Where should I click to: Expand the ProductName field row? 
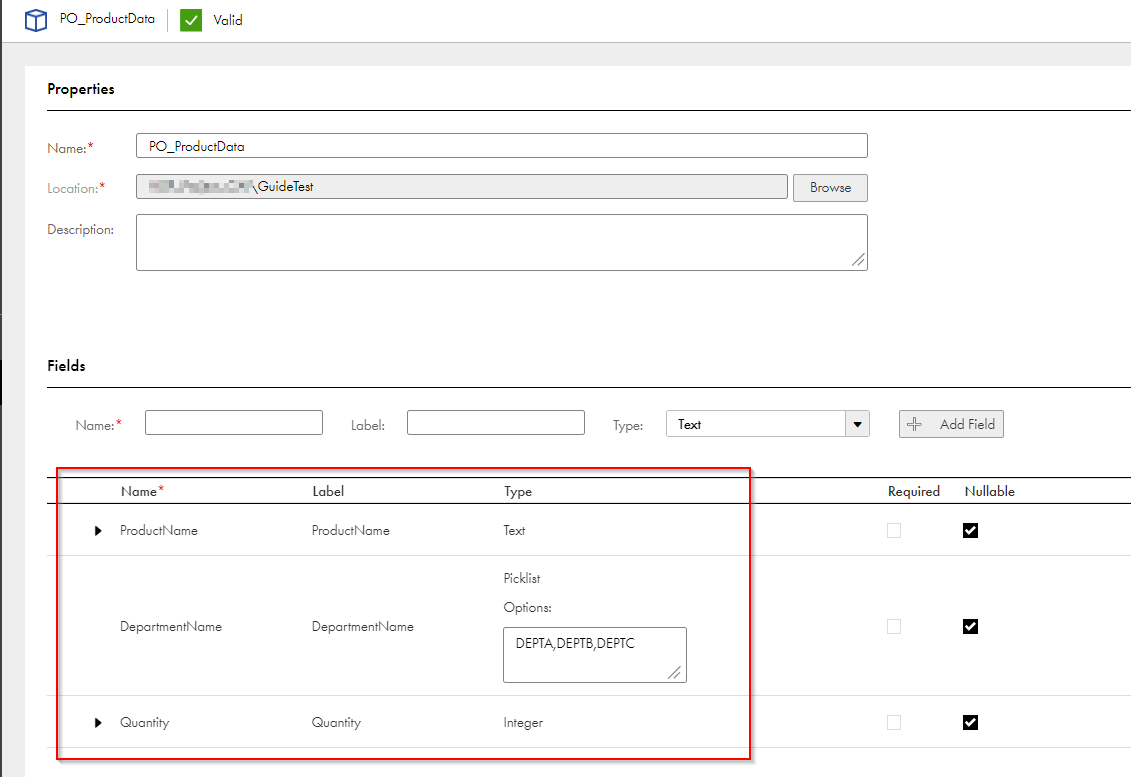pos(98,531)
